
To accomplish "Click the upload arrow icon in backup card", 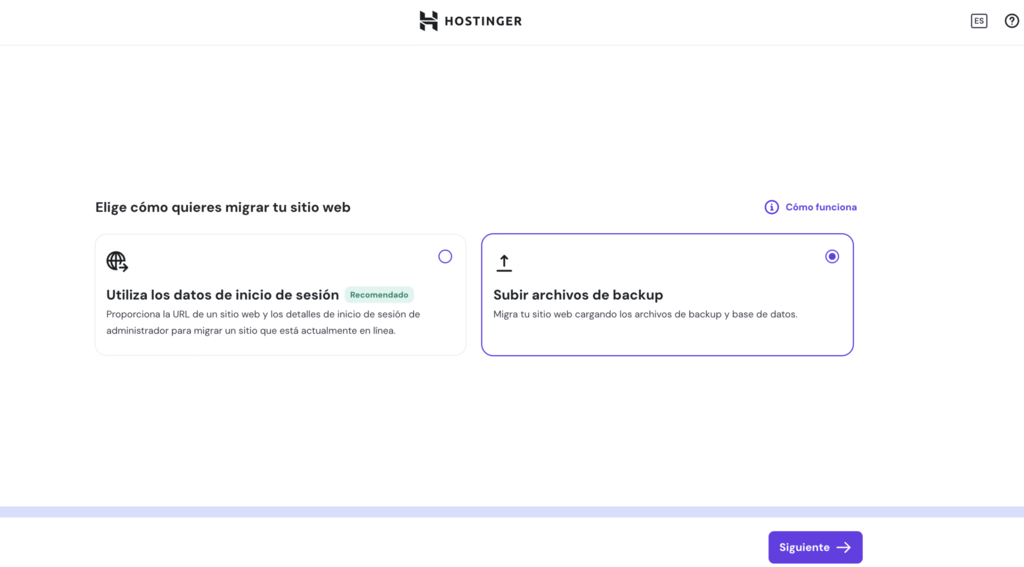I will click(504, 263).
